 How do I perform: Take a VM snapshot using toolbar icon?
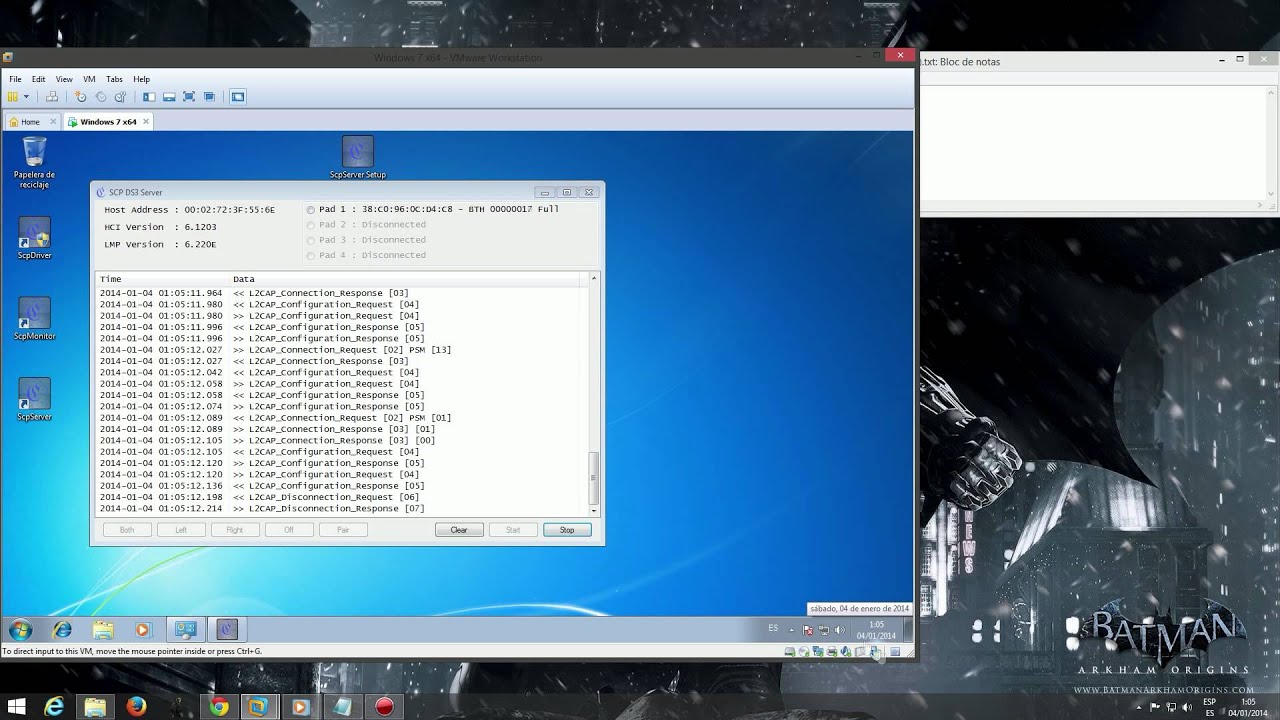coord(81,97)
